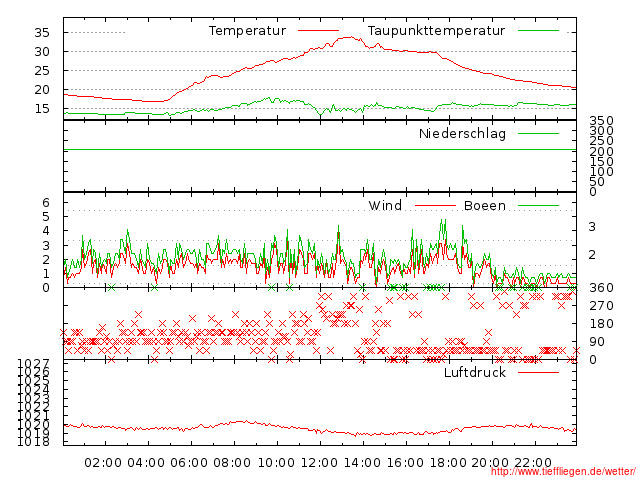Viewport: 640px width, 480px height.
Task: Click the 35 temperature axis value
Action: [42, 33]
